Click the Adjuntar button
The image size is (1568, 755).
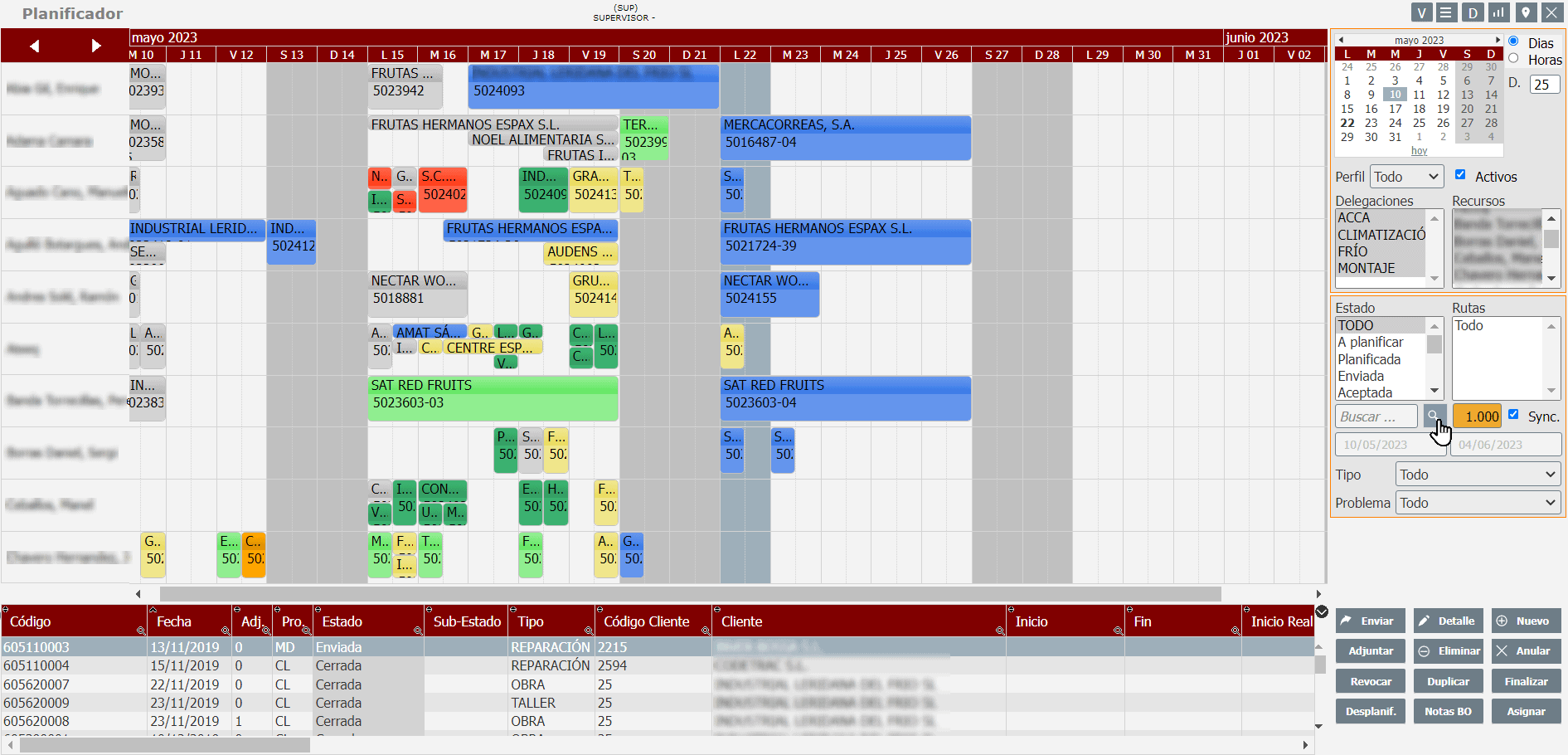pos(1371,651)
